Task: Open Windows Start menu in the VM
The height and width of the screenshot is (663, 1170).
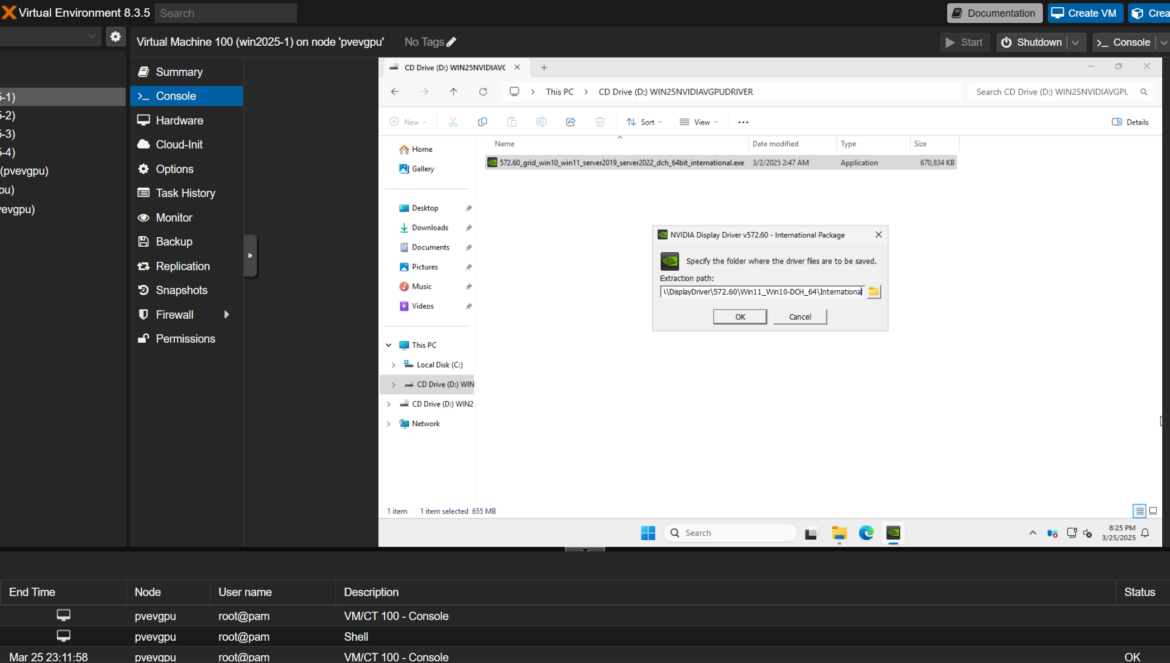Action: (648, 533)
